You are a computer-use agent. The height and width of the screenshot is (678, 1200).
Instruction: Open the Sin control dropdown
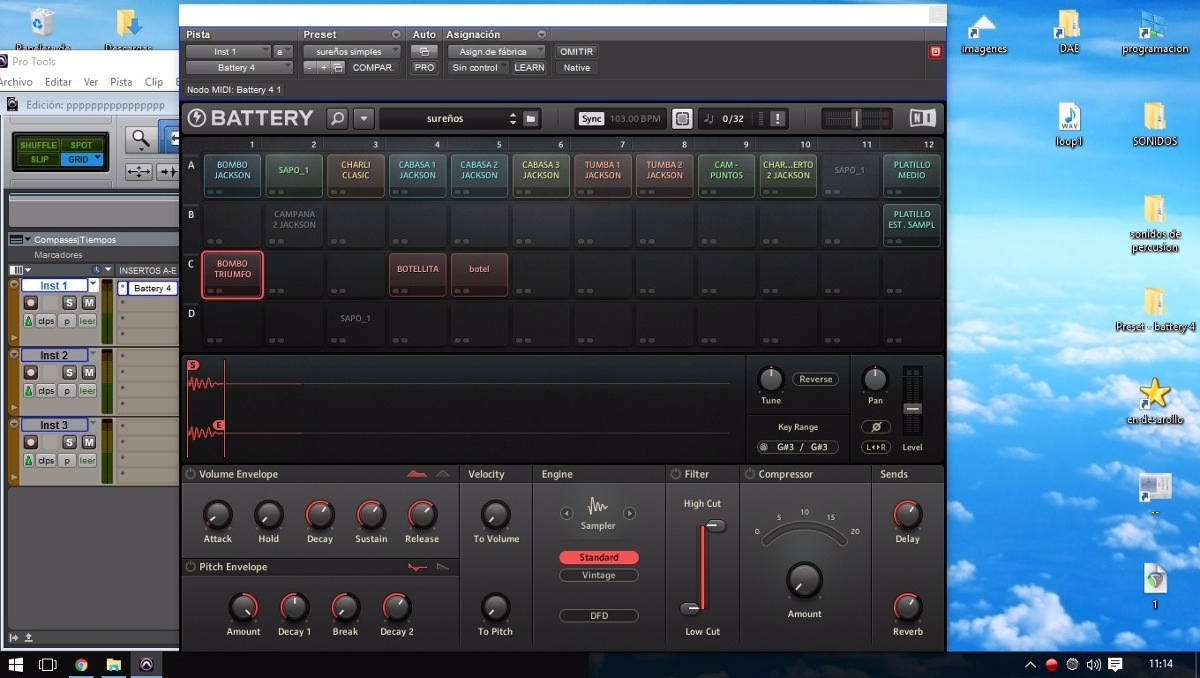[x=478, y=67]
